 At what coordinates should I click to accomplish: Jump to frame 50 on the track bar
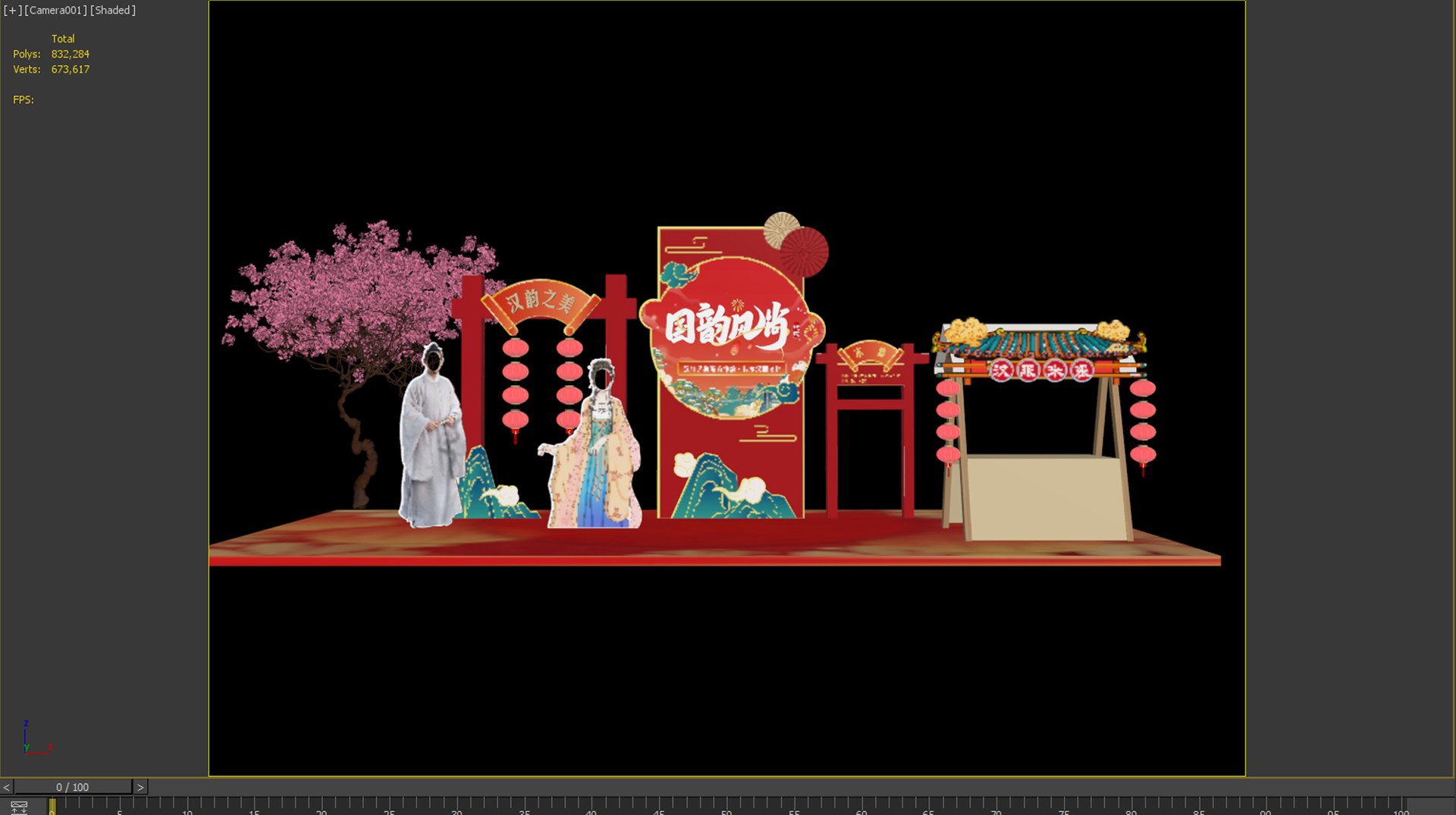click(x=726, y=808)
